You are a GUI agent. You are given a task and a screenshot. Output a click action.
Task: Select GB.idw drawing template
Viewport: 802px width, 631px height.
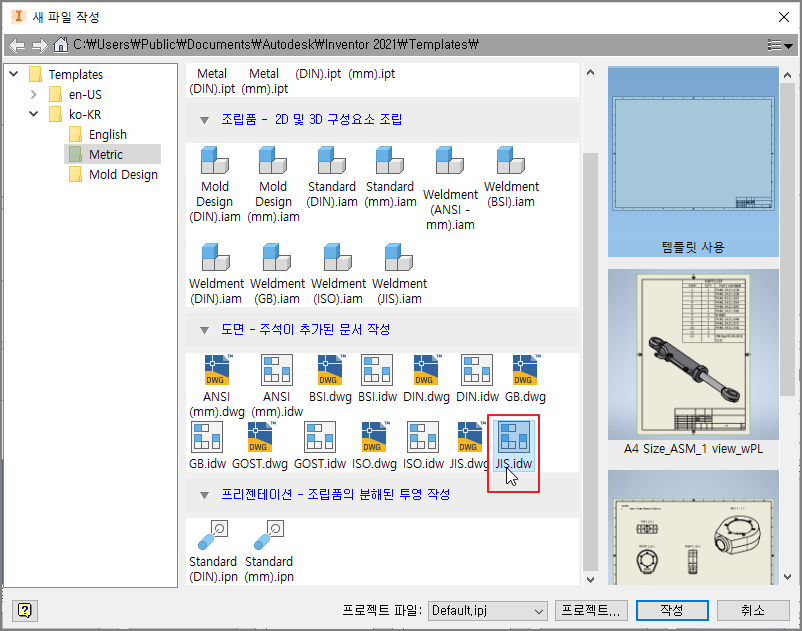pyautogui.click(x=207, y=445)
